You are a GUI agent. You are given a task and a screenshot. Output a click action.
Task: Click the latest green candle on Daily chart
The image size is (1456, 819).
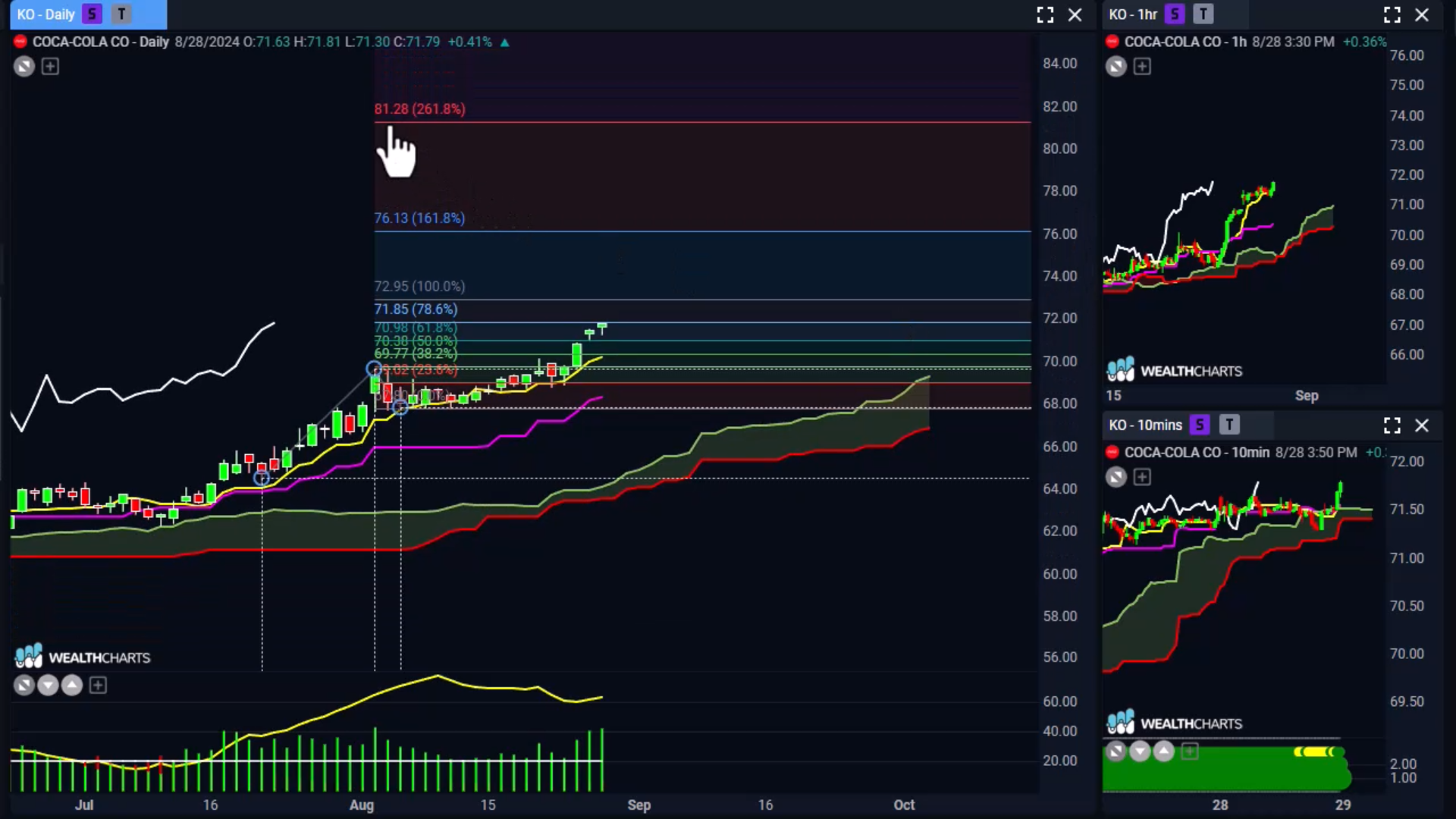click(x=602, y=328)
